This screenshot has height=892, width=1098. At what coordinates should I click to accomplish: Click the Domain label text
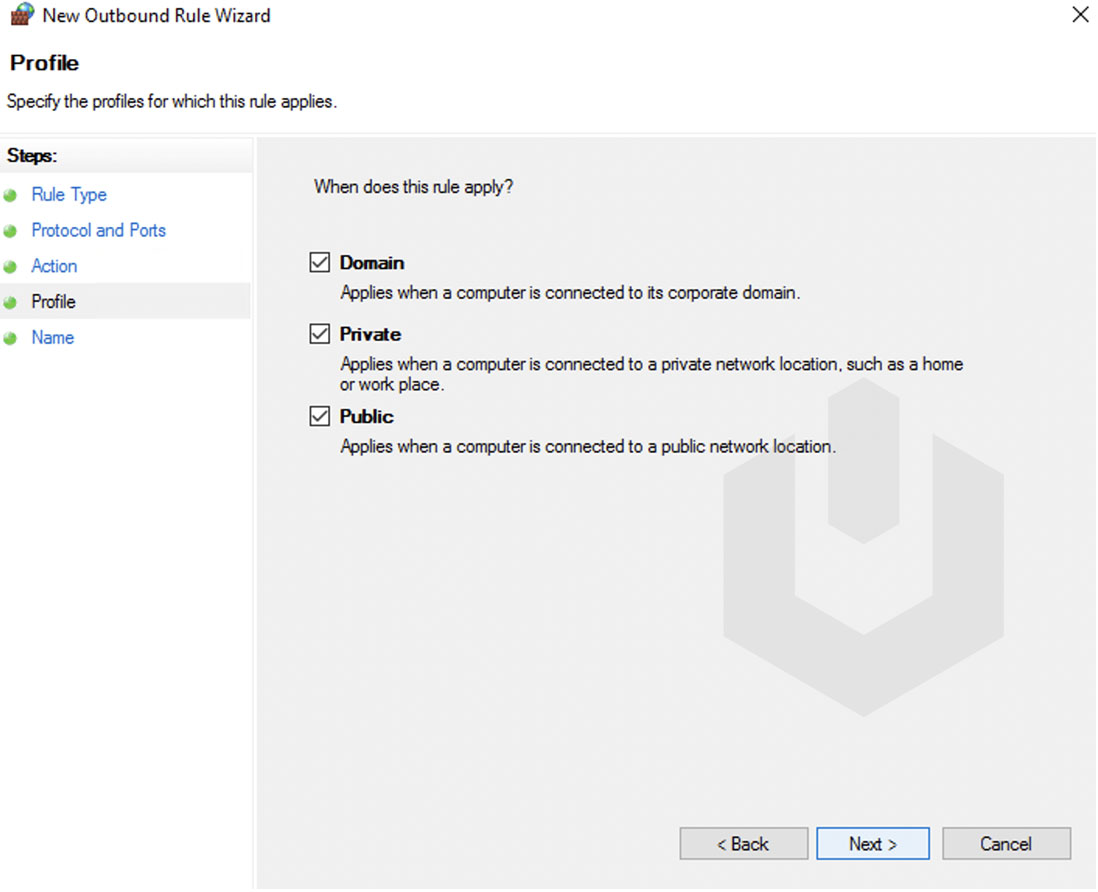pyautogui.click(x=371, y=261)
